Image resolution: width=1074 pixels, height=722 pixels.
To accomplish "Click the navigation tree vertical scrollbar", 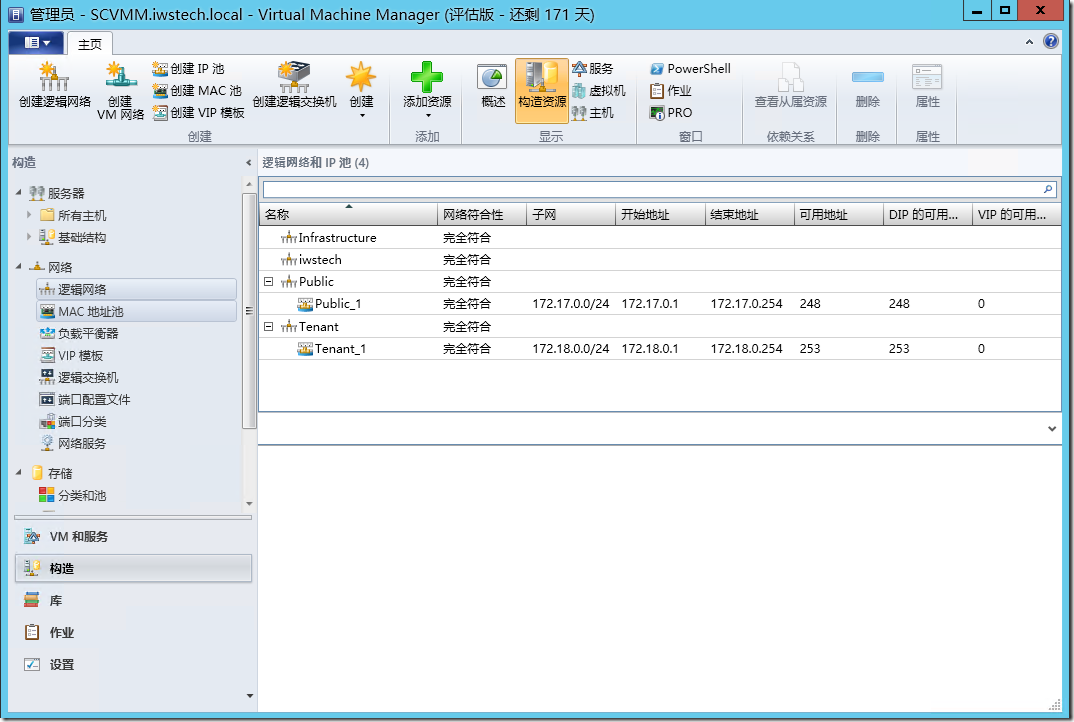I will [x=249, y=311].
